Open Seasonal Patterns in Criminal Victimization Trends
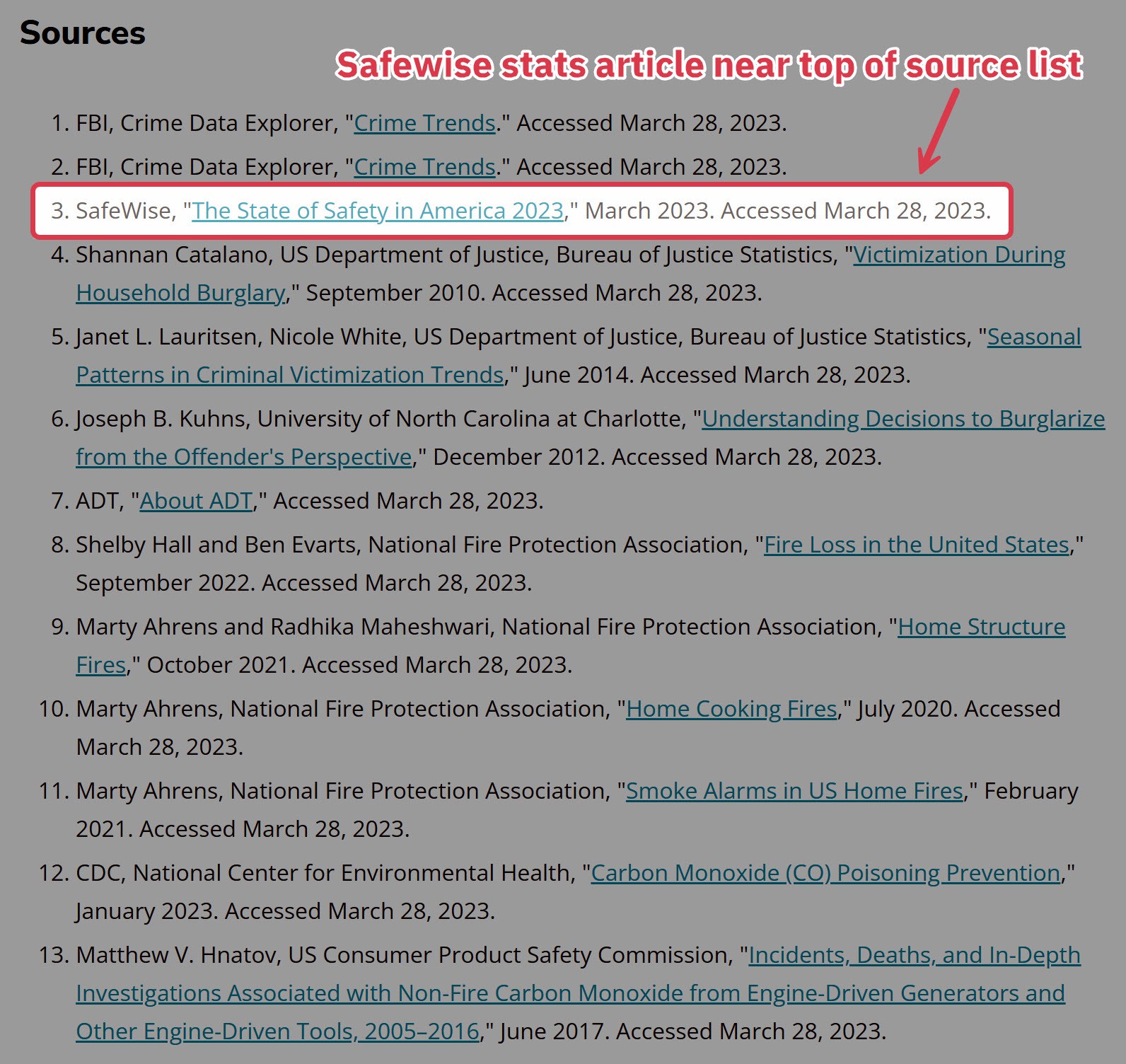The width and height of the screenshot is (1126, 1064). pos(1033,337)
